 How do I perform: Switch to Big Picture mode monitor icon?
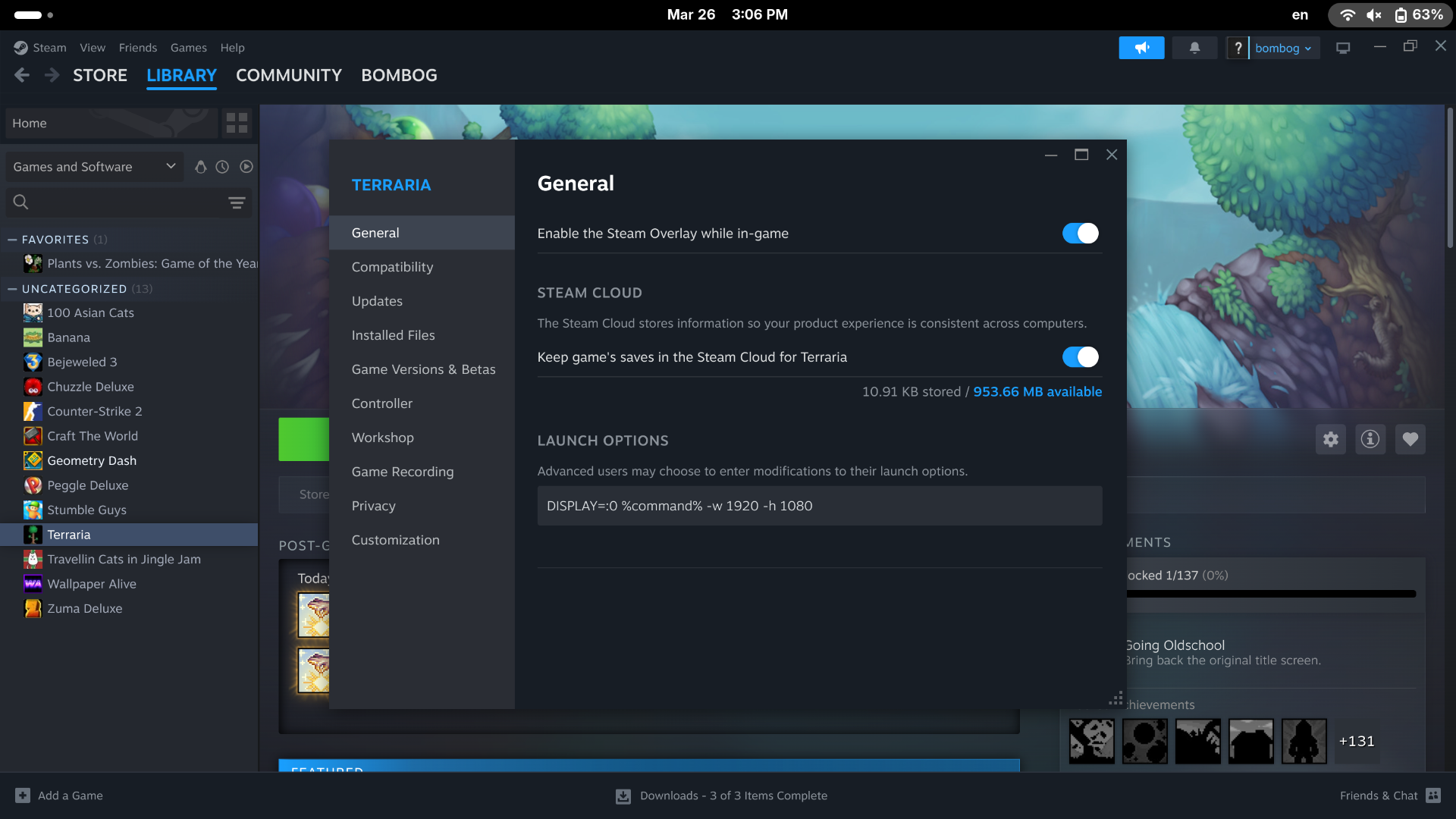(x=1343, y=48)
